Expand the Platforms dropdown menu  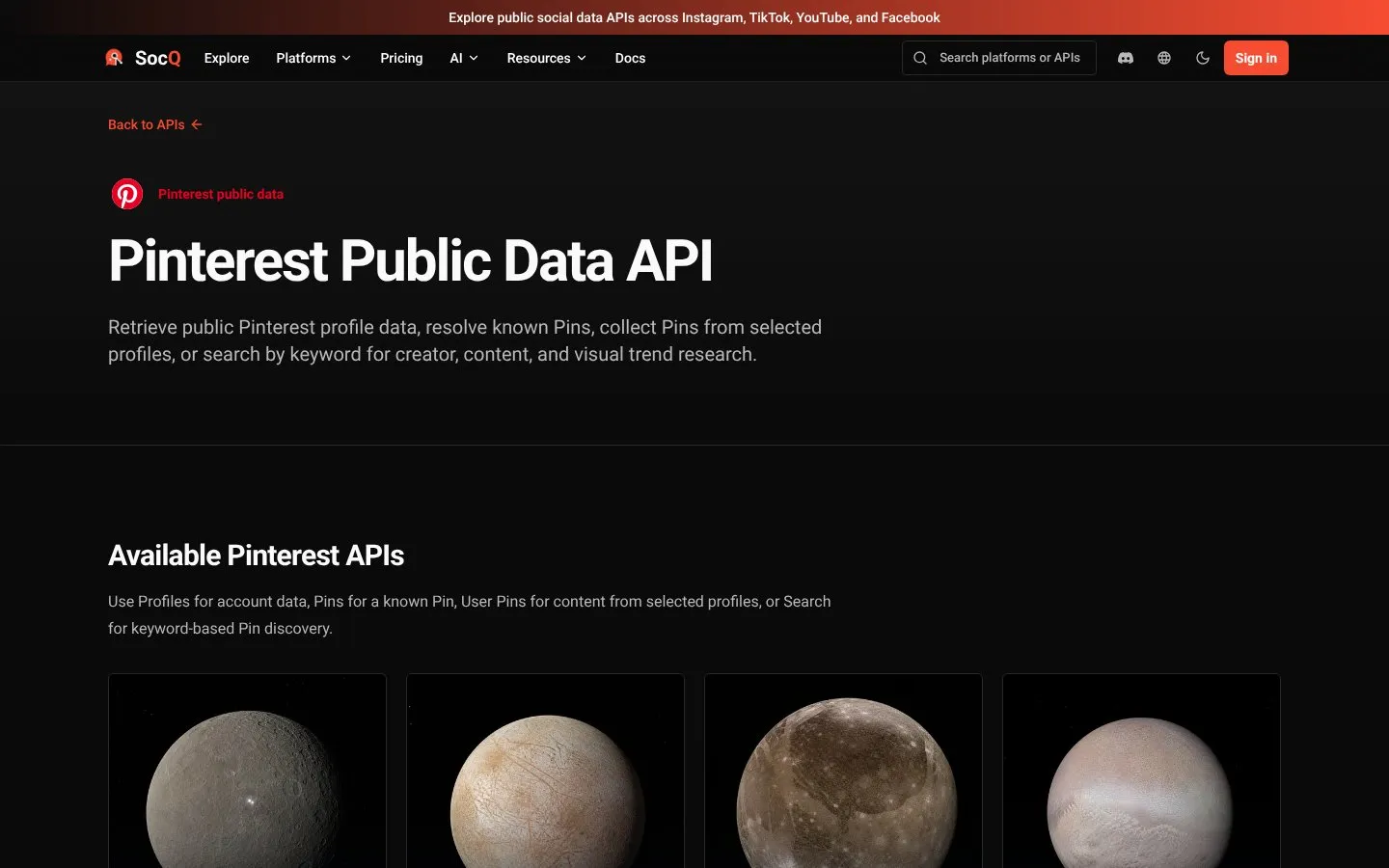point(313,58)
